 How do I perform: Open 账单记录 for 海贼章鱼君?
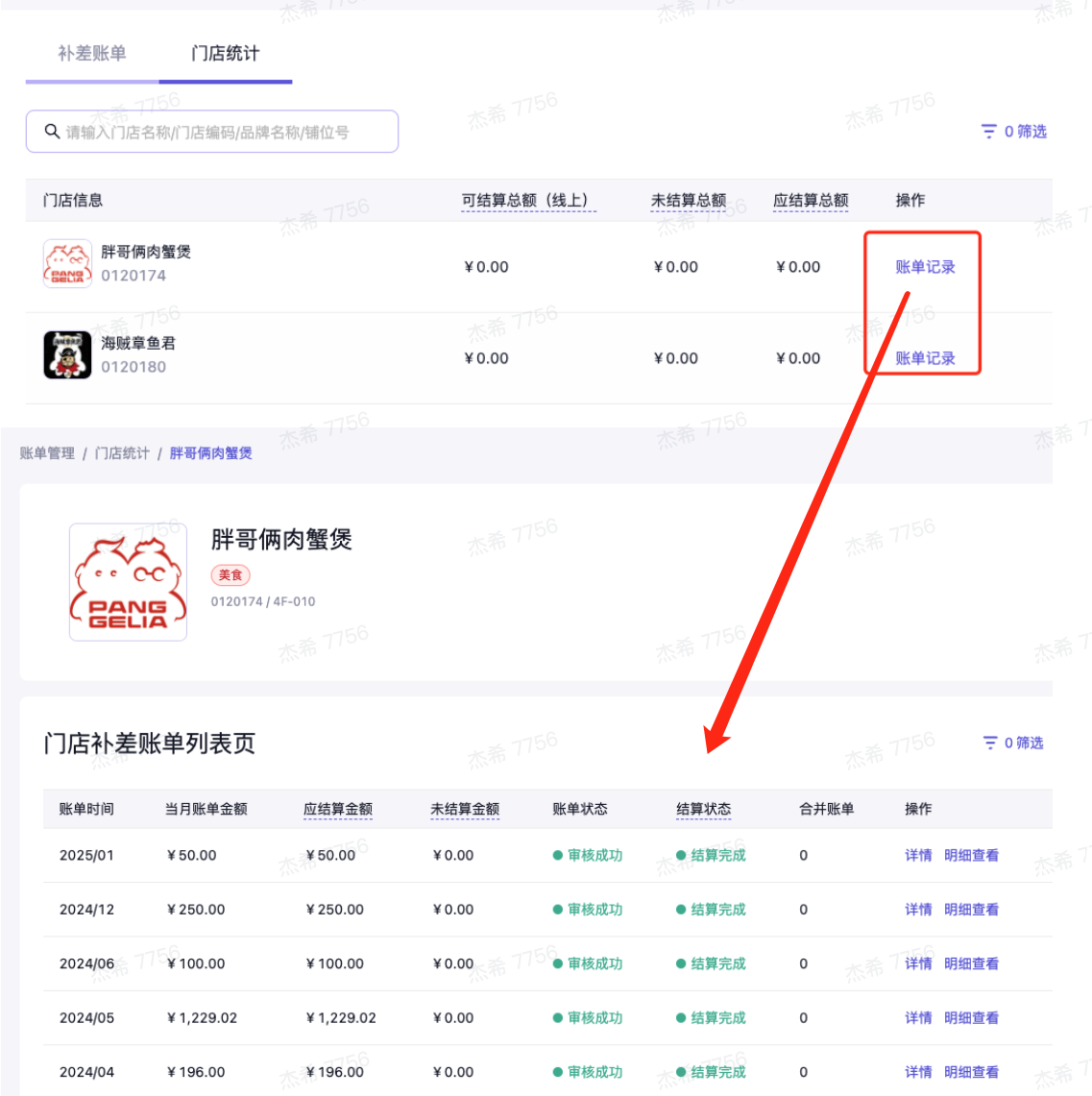tap(925, 358)
